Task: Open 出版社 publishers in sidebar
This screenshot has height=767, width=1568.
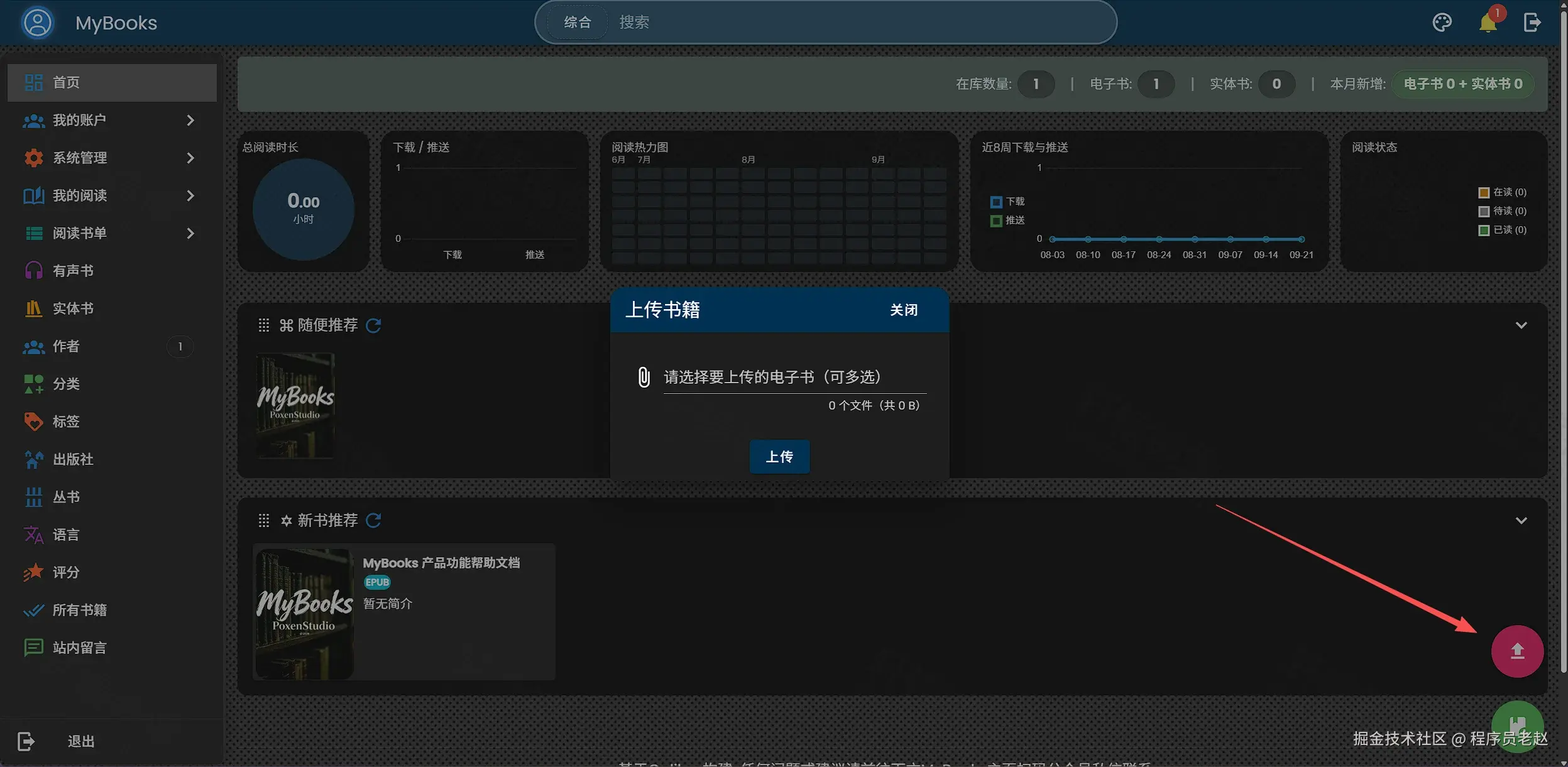Action: pyautogui.click(x=112, y=459)
